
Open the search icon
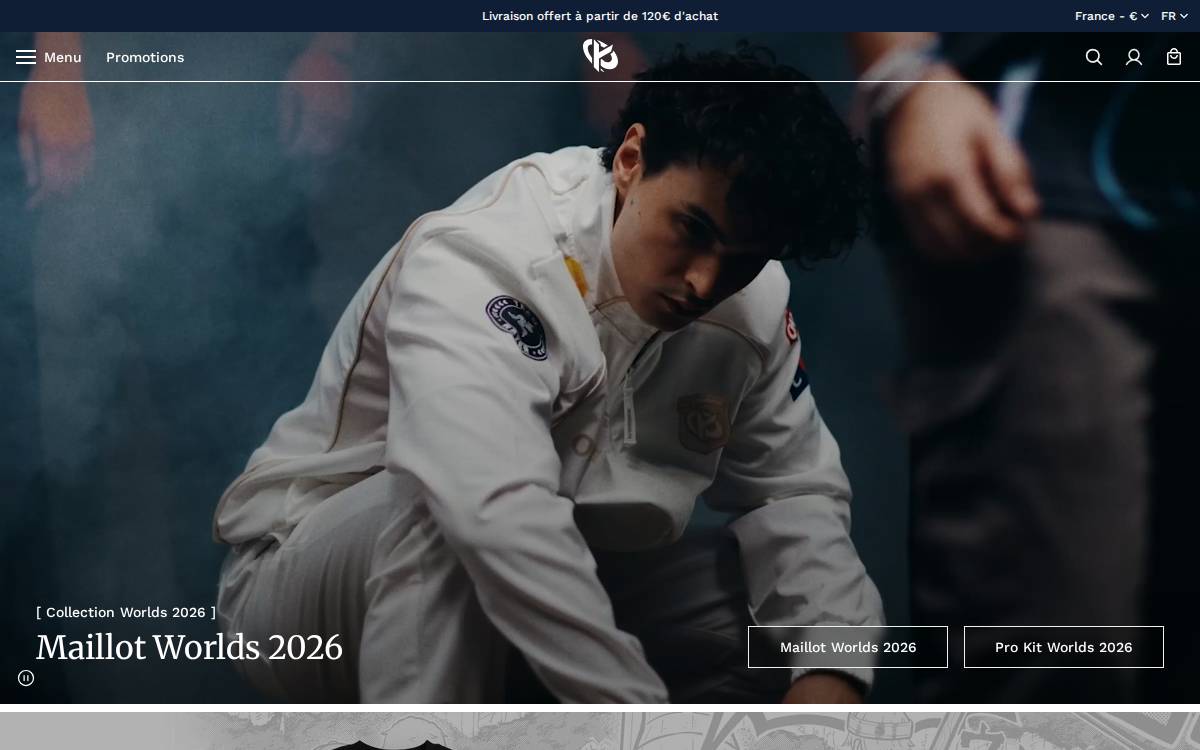pos(1094,57)
